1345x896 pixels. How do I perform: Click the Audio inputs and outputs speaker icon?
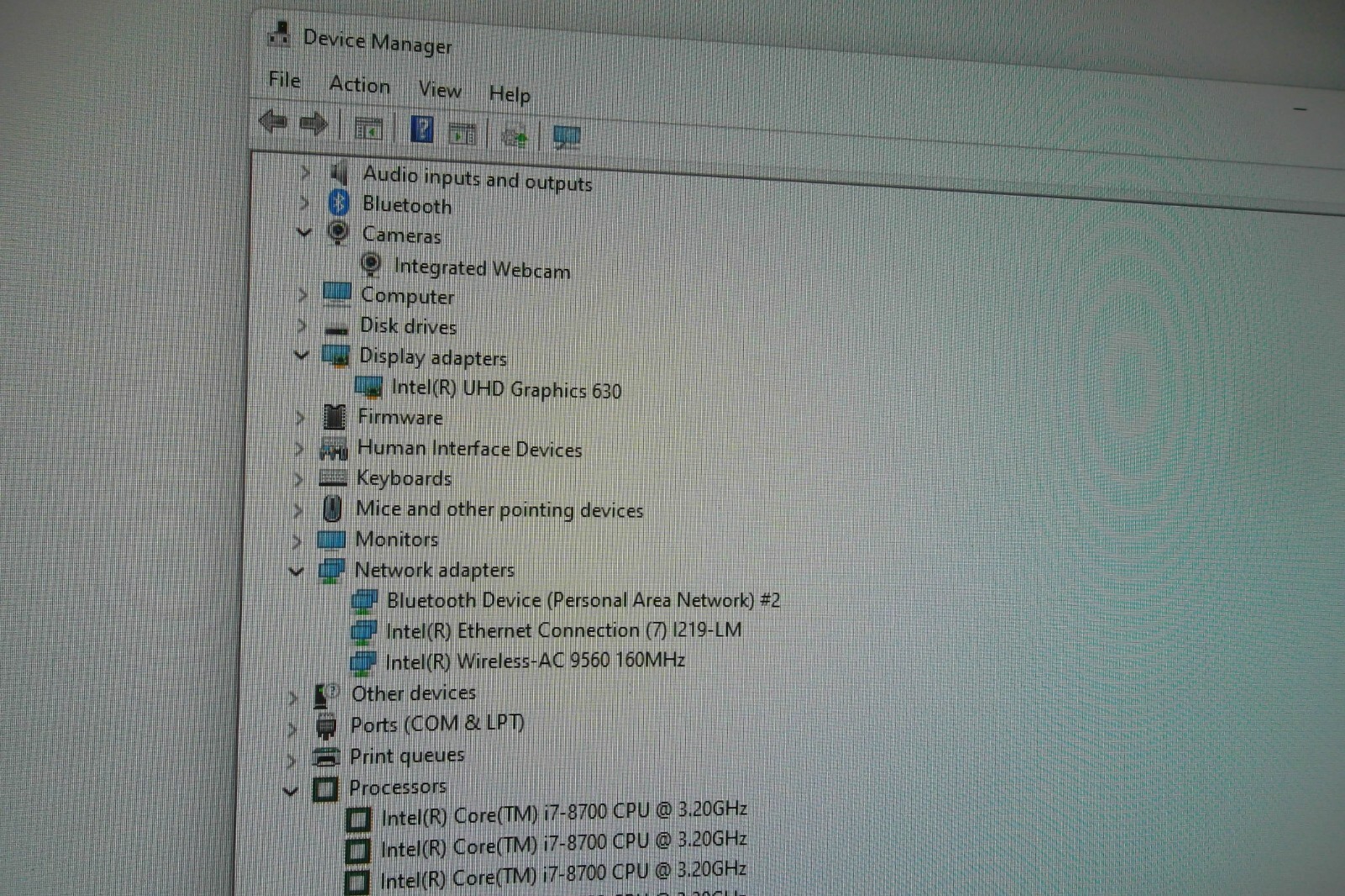[339, 173]
